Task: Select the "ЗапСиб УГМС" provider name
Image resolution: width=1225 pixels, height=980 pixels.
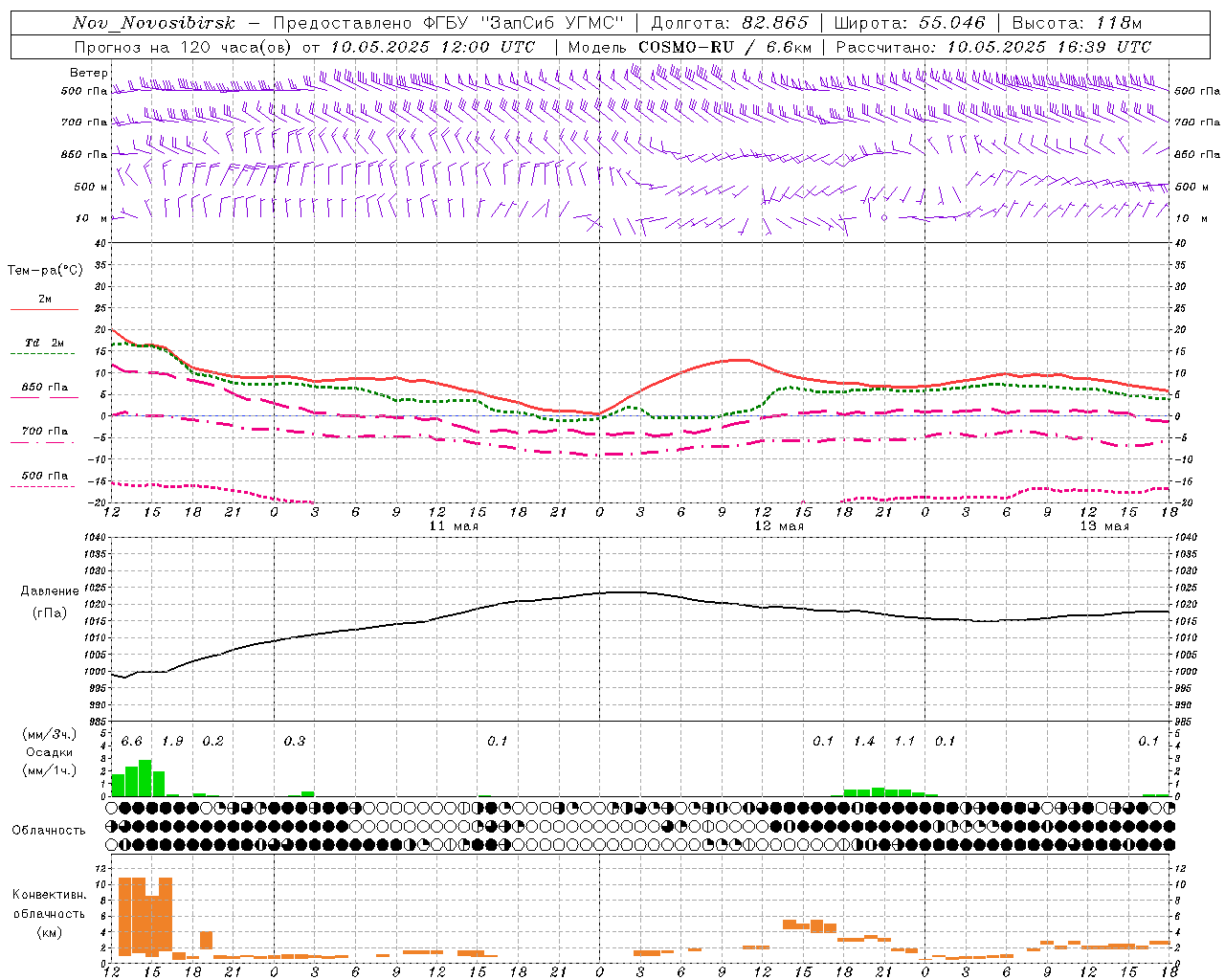Action: tap(550, 23)
